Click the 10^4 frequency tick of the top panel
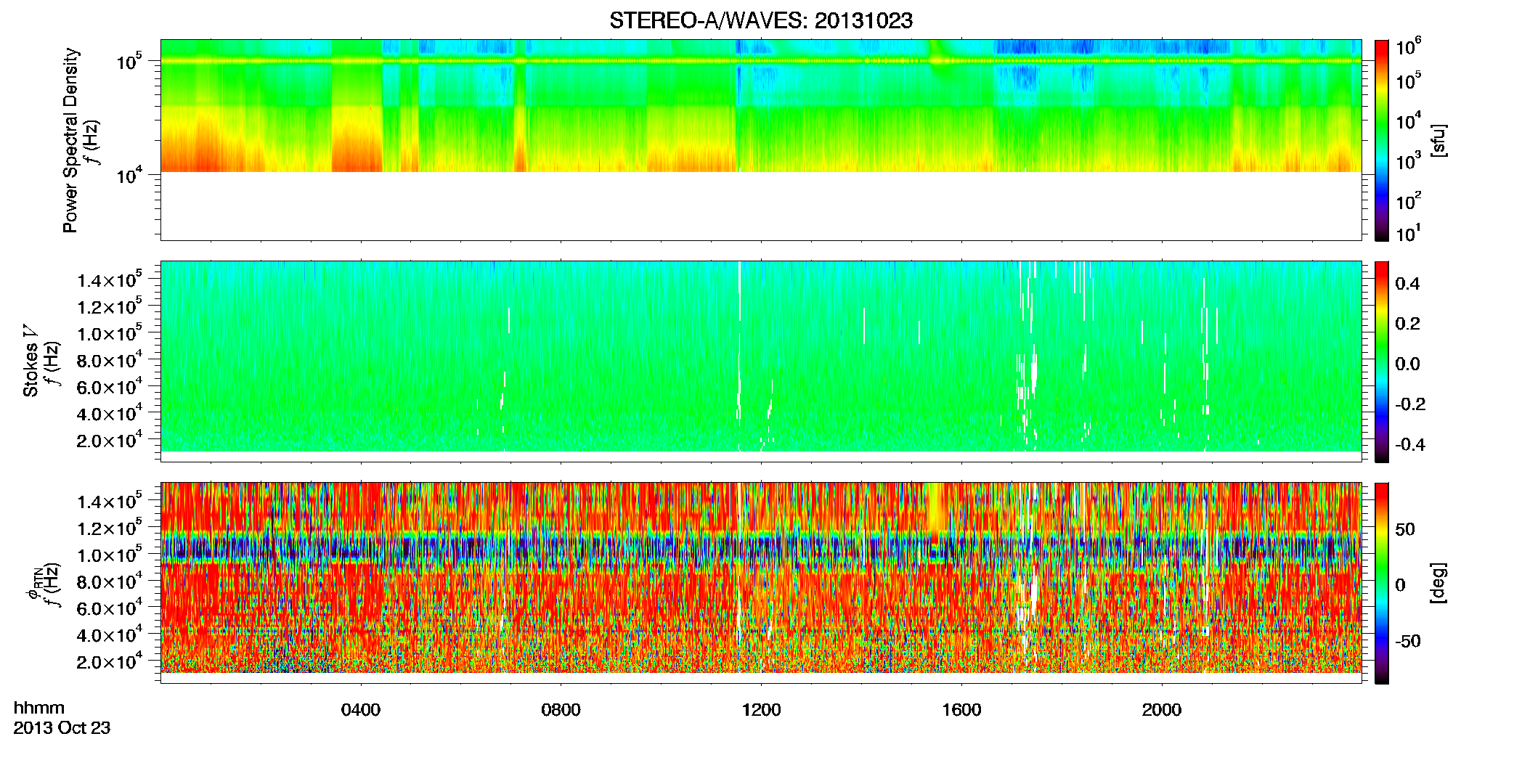The width and height of the screenshot is (1522, 784). (x=129, y=175)
